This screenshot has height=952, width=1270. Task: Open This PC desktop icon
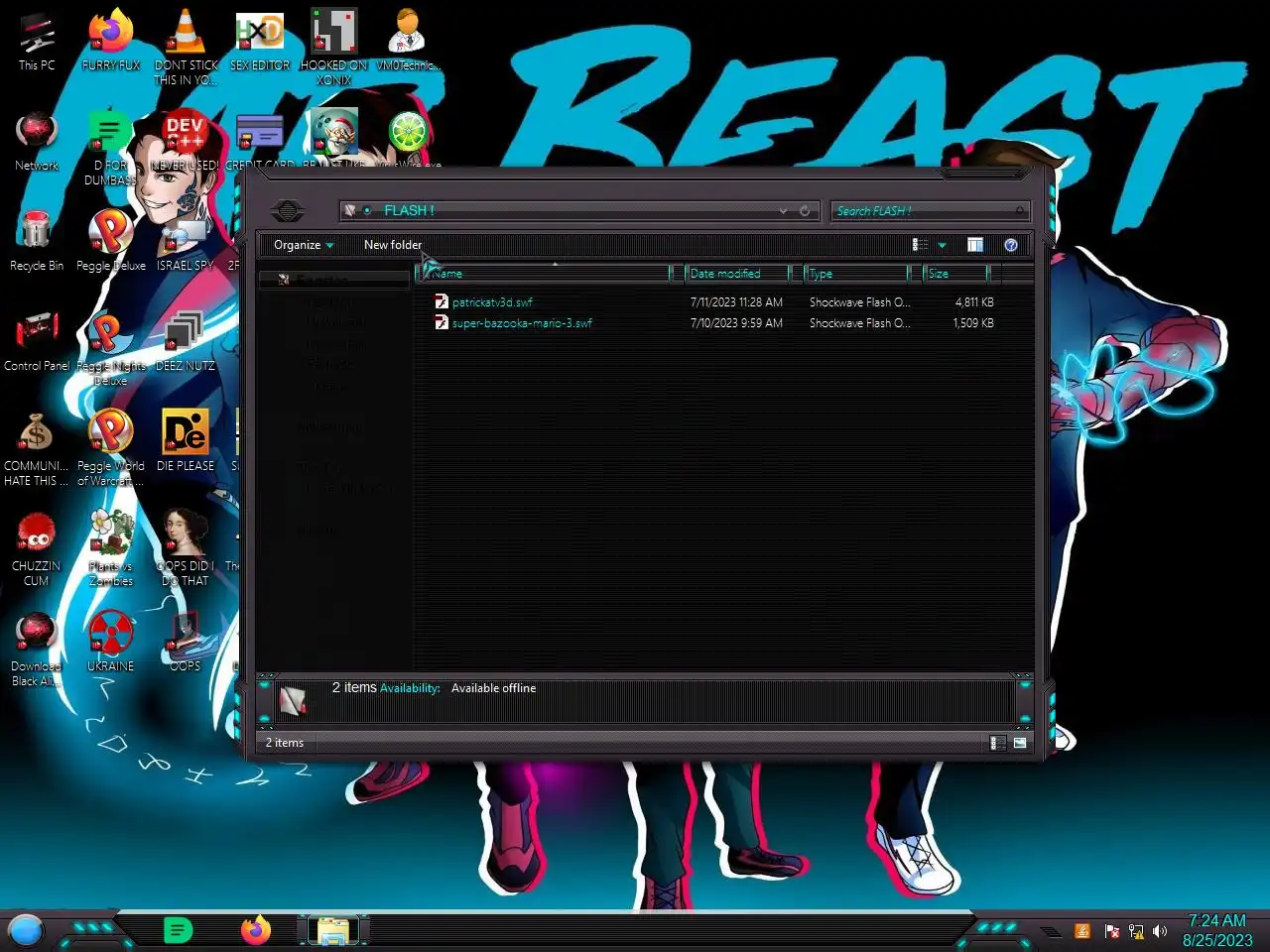[x=37, y=40]
